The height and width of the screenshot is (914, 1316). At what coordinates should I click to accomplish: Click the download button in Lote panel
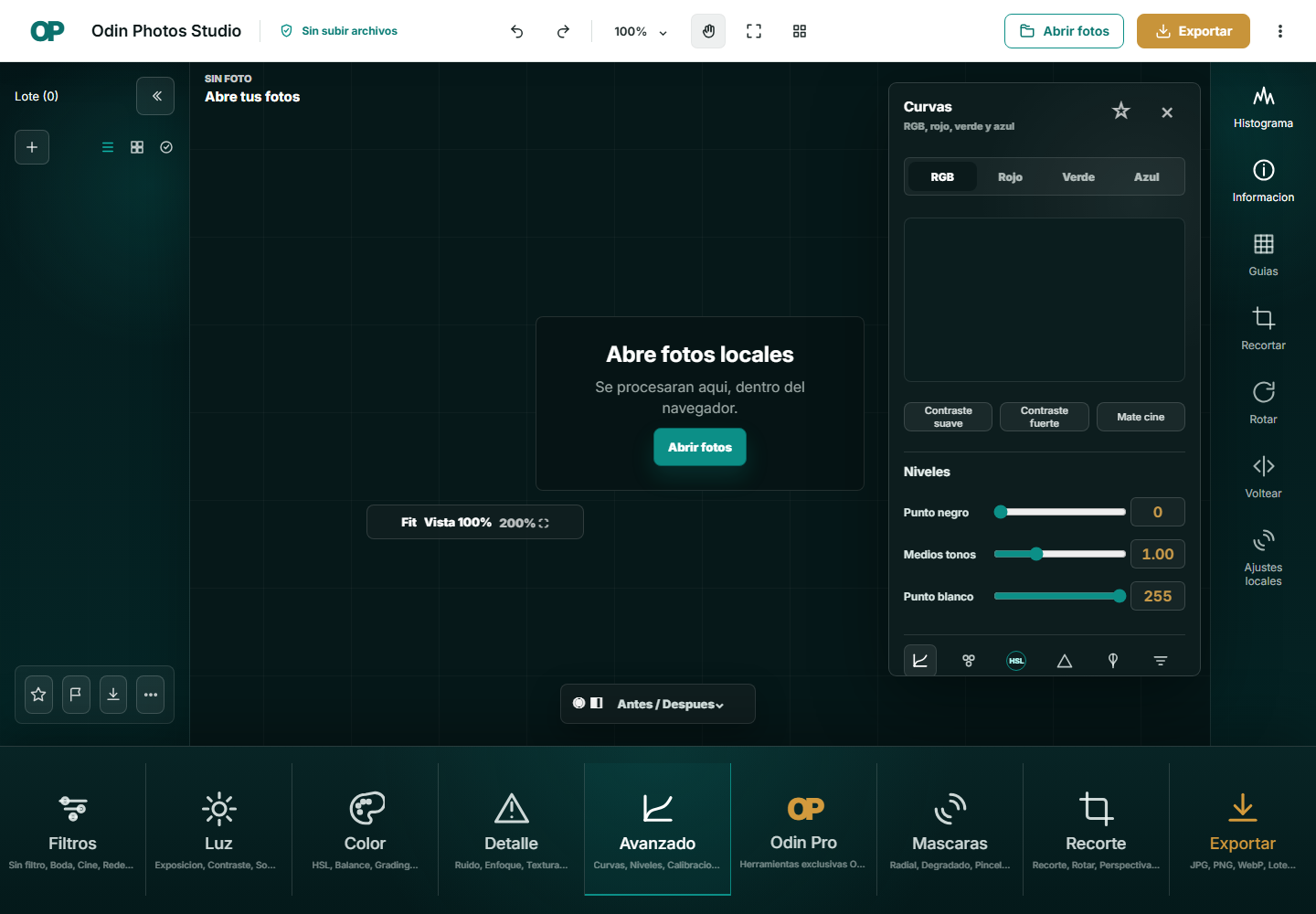coord(113,695)
